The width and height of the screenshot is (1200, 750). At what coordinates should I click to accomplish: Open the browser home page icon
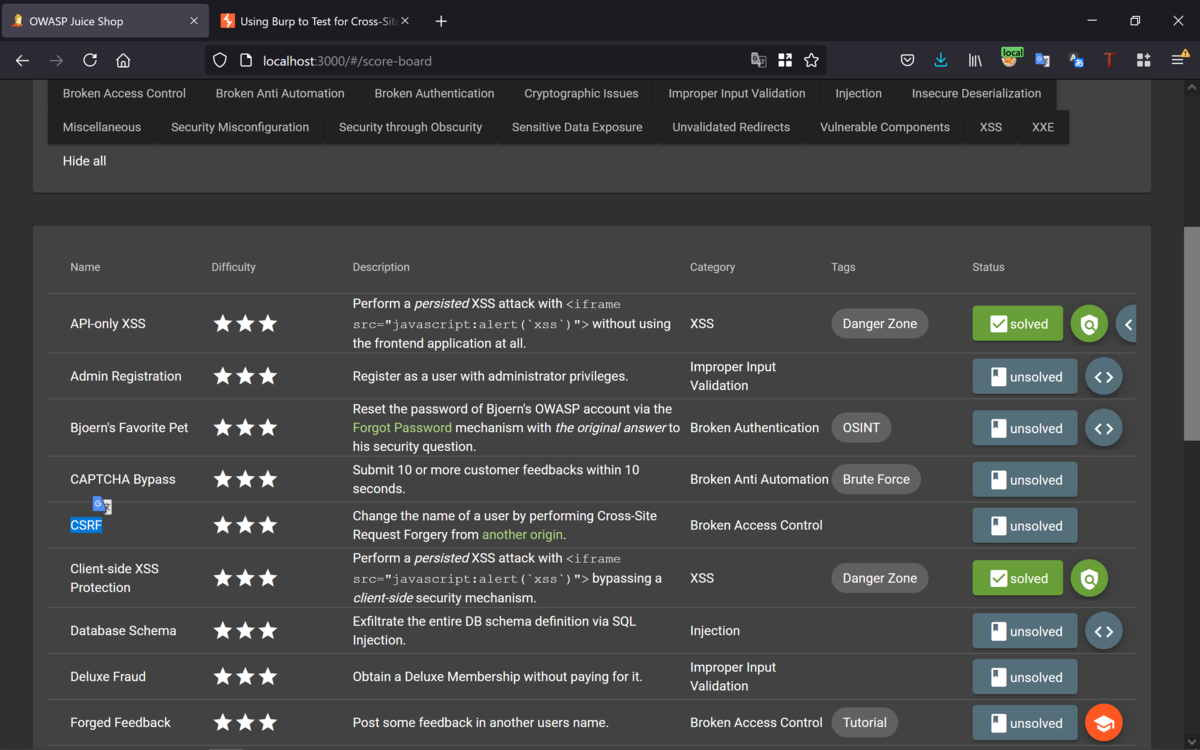click(x=123, y=60)
